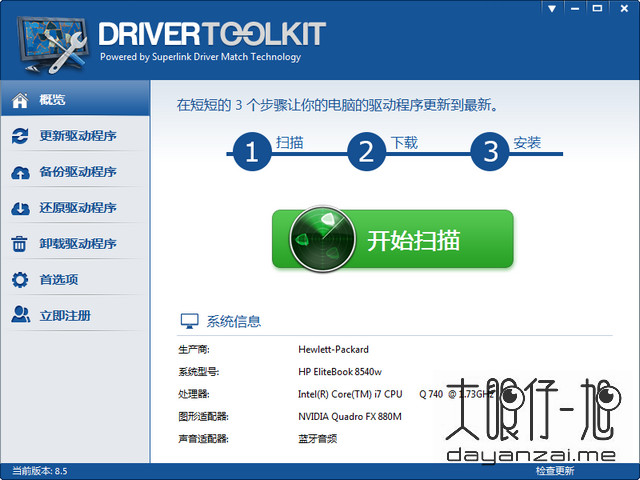
Task: Maximize the Driver Toolkit window
Action: (597, 8)
